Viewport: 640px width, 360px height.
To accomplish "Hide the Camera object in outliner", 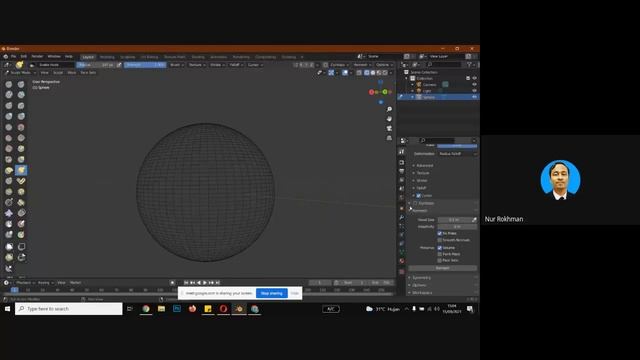I will click(474, 84).
